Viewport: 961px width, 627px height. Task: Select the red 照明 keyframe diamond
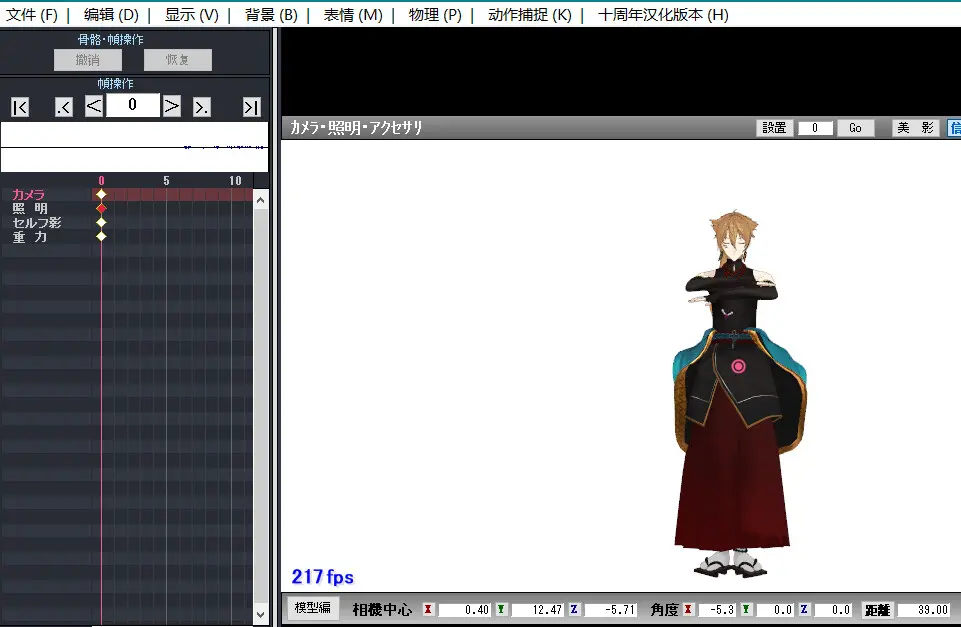101,208
